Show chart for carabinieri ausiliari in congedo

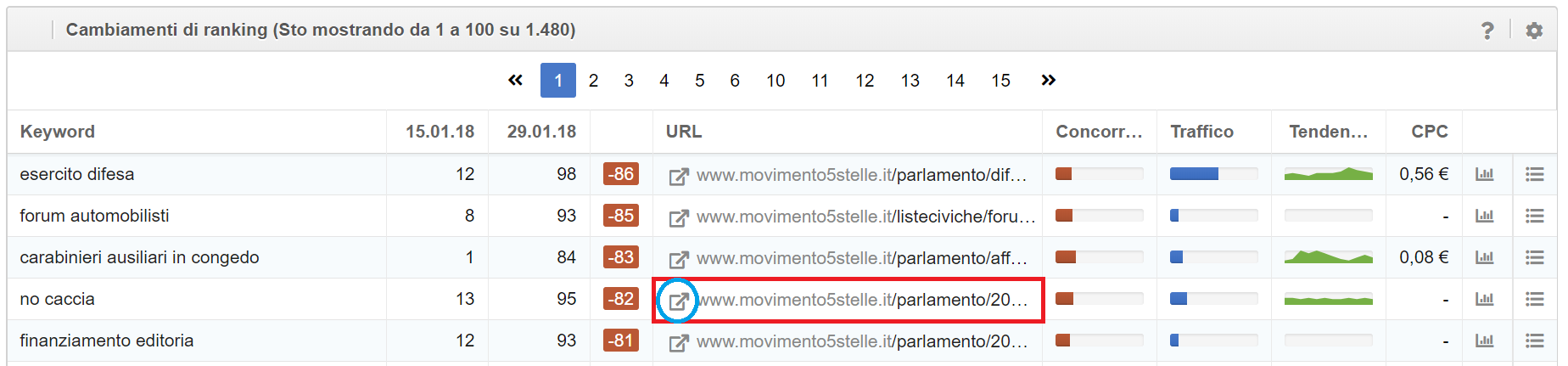(1484, 257)
